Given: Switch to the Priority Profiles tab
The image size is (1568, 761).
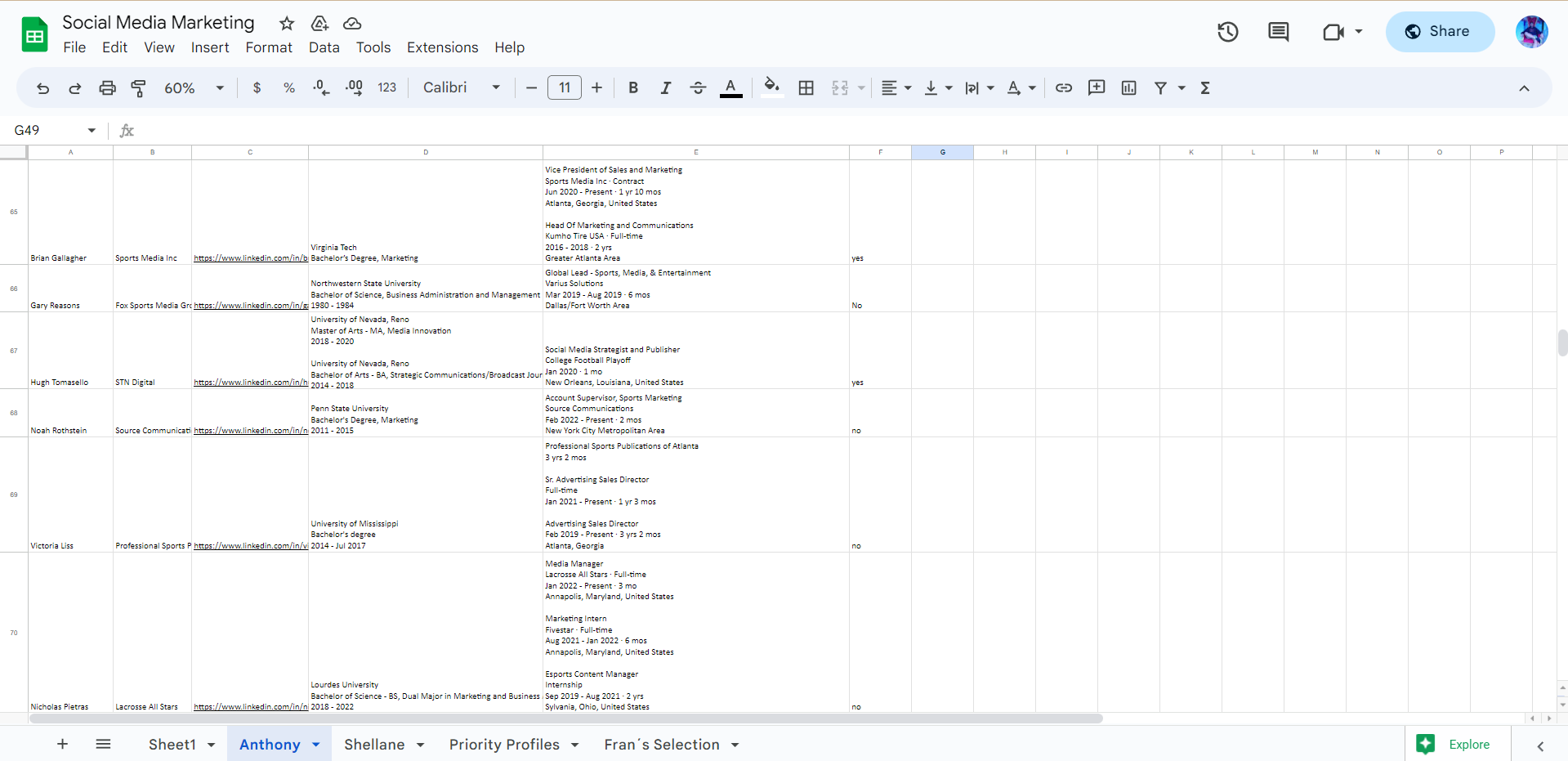Looking at the screenshot, I should click(x=504, y=745).
